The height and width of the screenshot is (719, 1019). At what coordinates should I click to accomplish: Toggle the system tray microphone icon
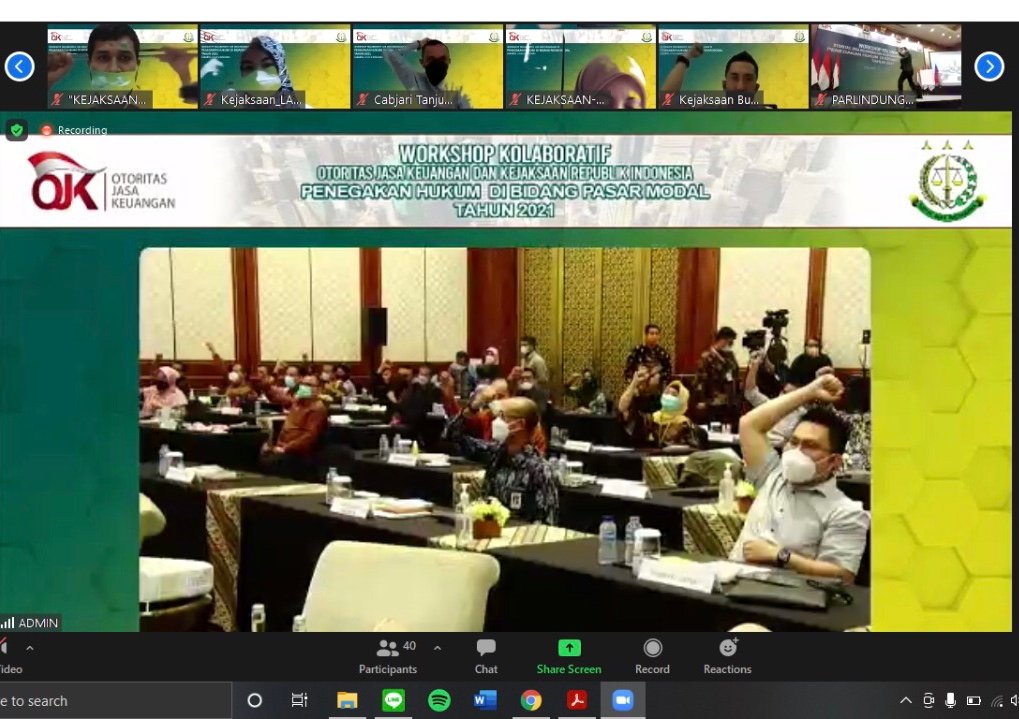coord(950,700)
